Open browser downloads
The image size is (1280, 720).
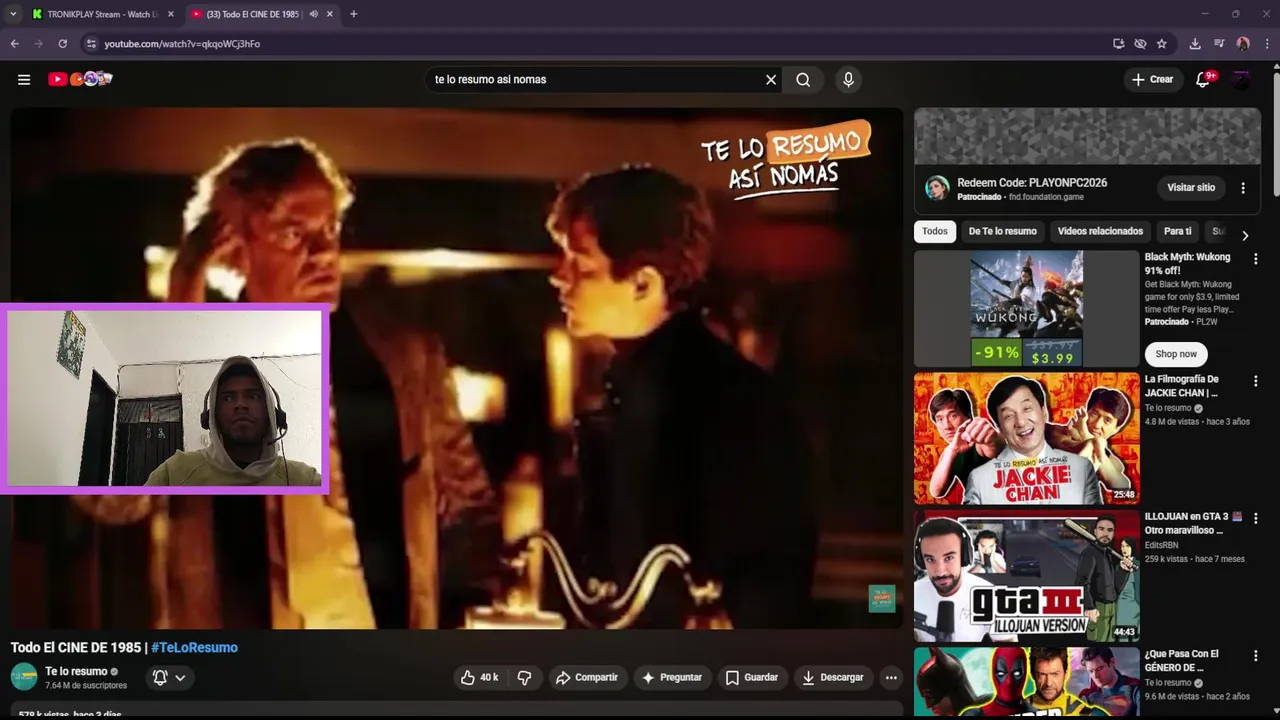click(1195, 44)
